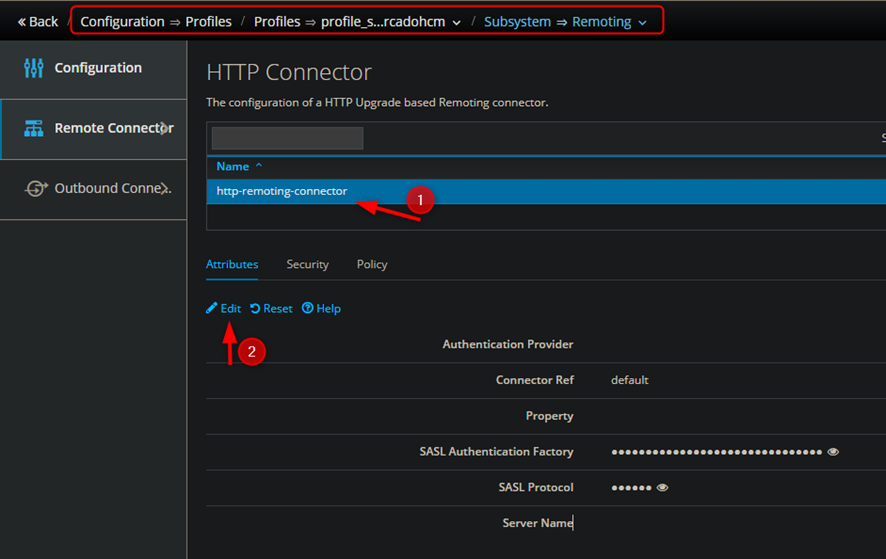Viewport: 886px width, 559px height.
Task: Expand the Profiles profile dropdown in breadcrumb
Action: click(457, 22)
